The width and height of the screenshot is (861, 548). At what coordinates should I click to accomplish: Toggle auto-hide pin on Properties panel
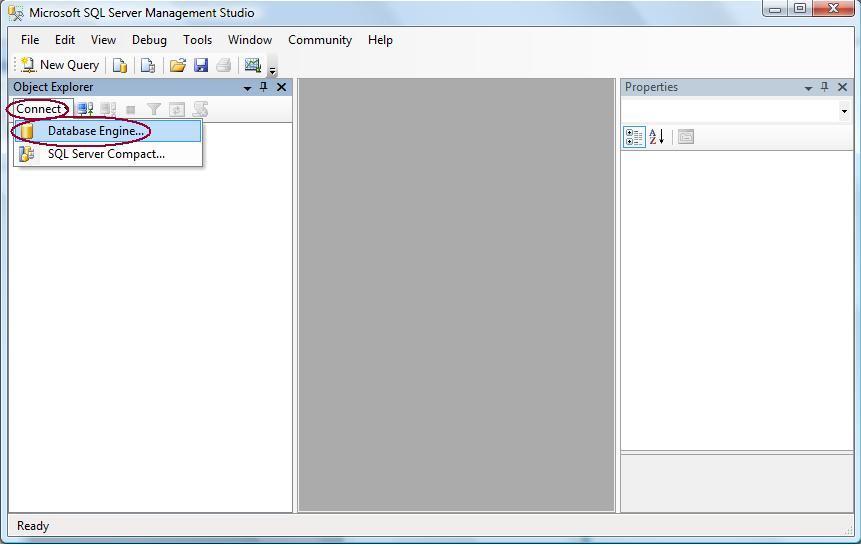825,87
